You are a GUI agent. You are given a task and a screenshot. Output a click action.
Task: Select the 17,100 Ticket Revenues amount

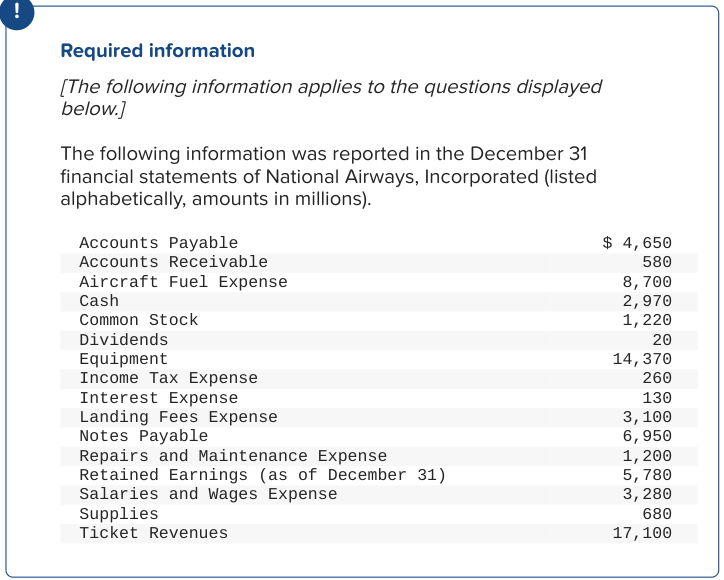(642, 533)
